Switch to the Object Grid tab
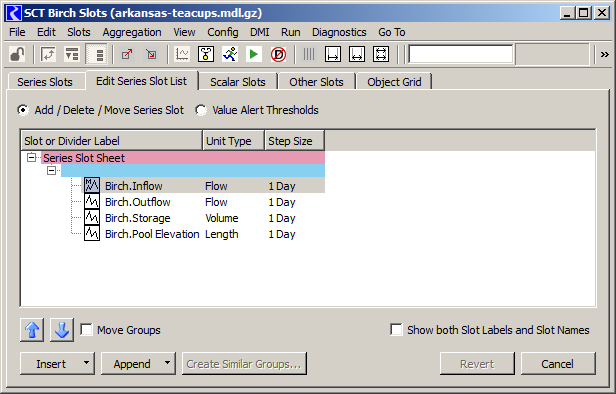This screenshot has width=616, height=394. (x=394, y=82)
